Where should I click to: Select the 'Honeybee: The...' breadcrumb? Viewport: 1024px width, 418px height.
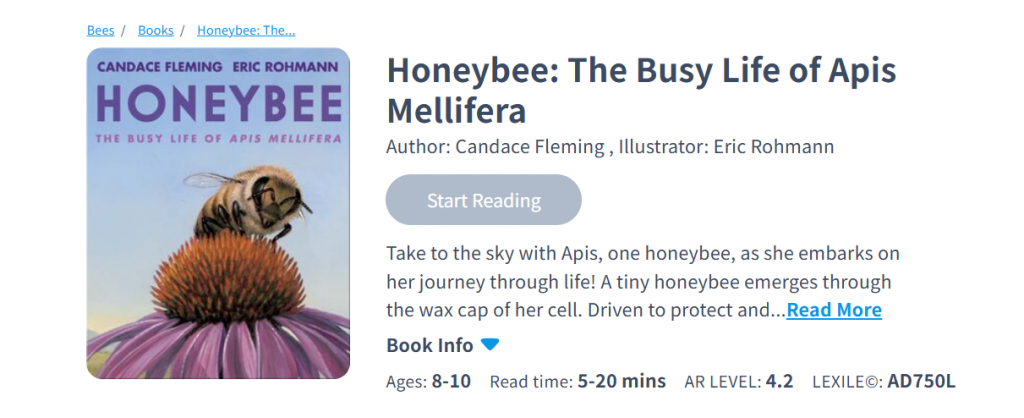tap(246, 30)
